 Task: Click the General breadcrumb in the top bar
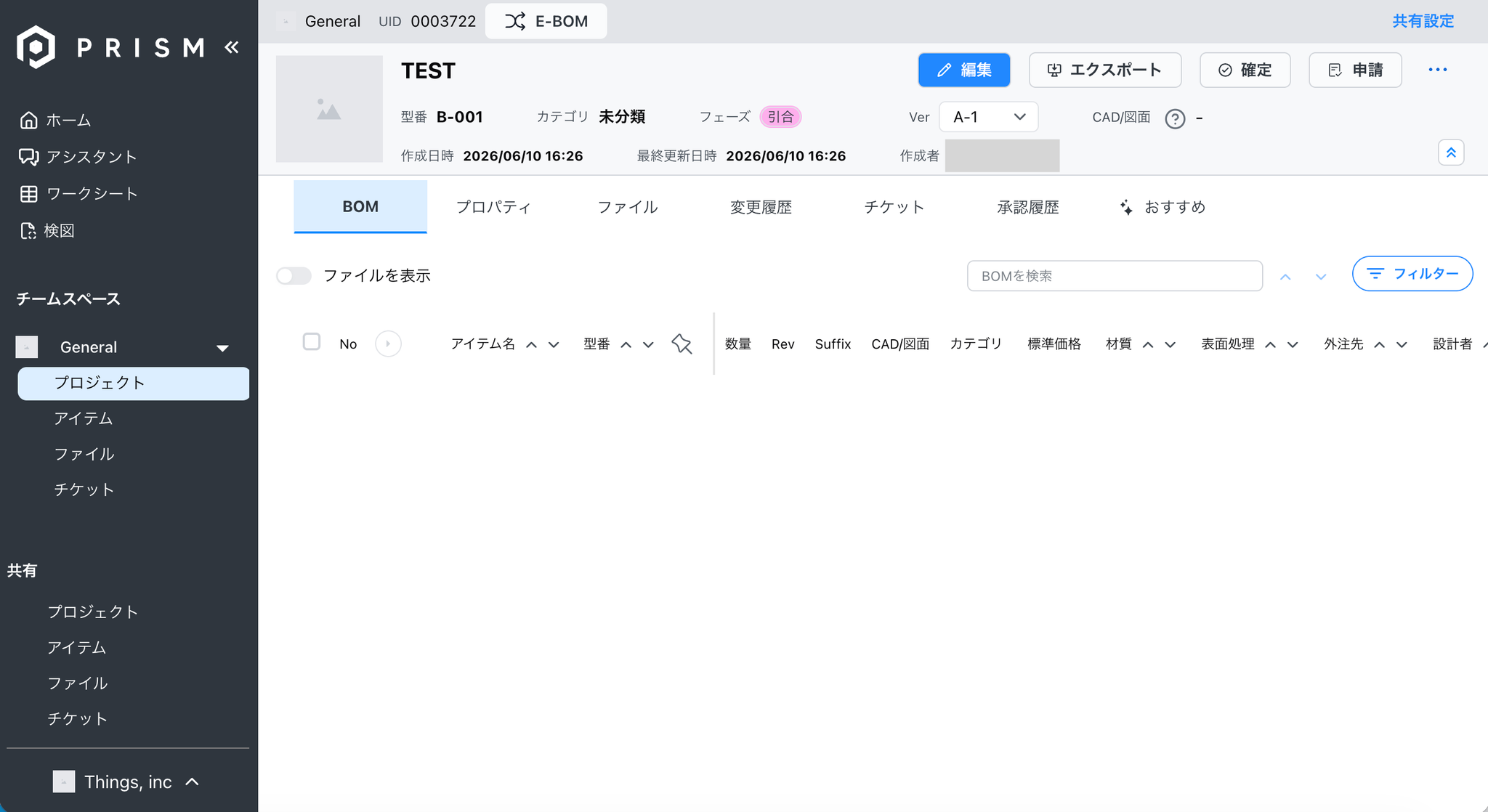(333, 21)
